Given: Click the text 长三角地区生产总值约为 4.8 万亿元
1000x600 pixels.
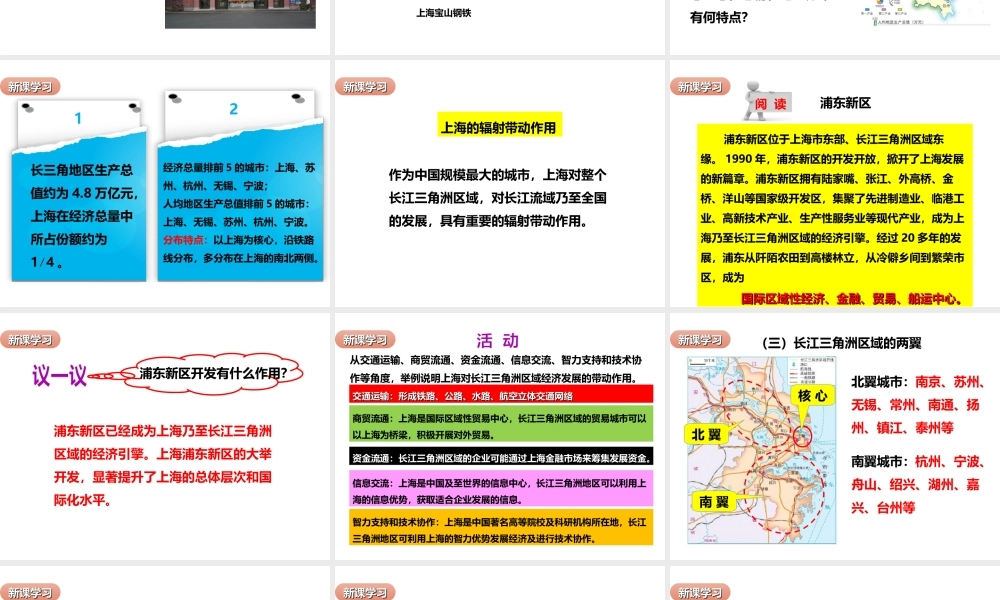Looking at the screenshot, I should point(84,181).
